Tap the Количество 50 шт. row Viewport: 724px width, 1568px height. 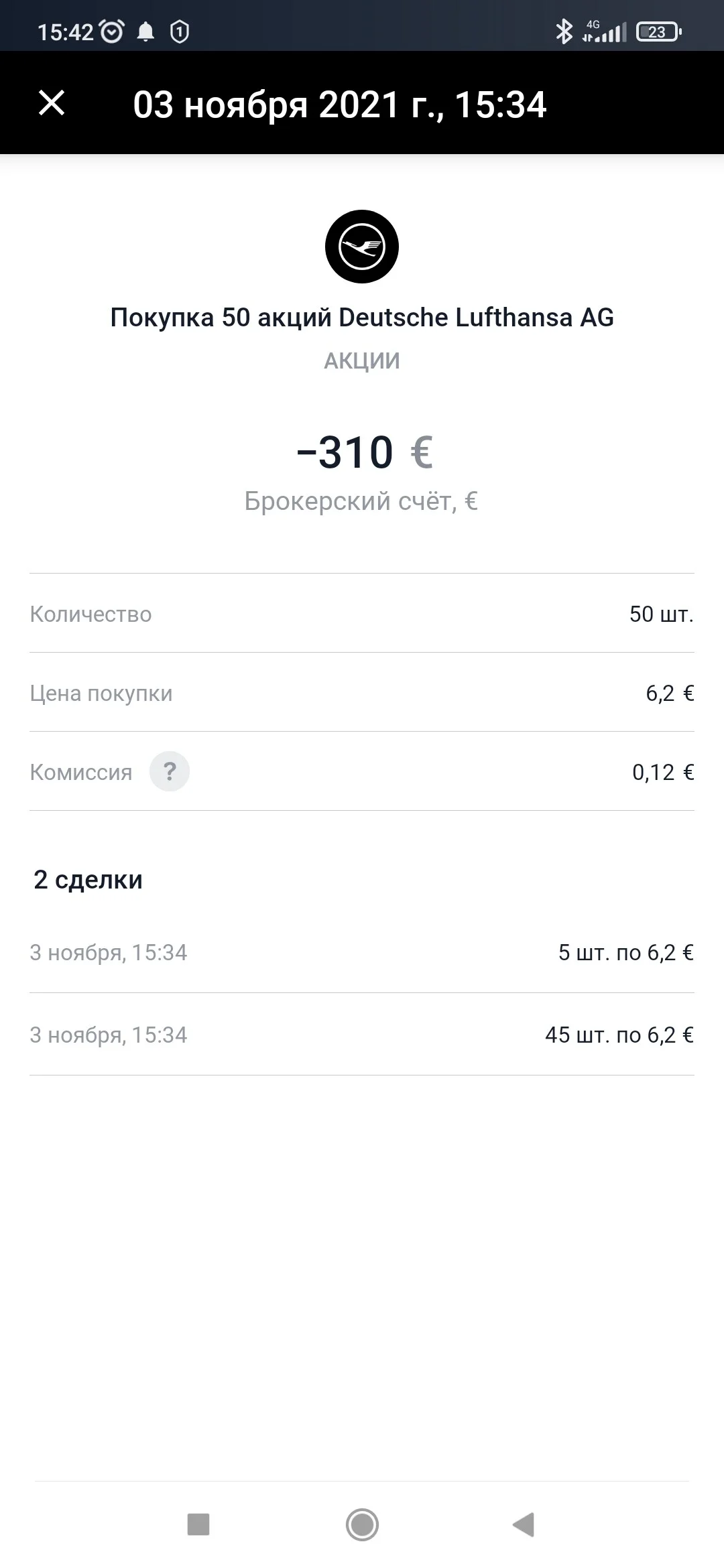[x=362, y=614]
